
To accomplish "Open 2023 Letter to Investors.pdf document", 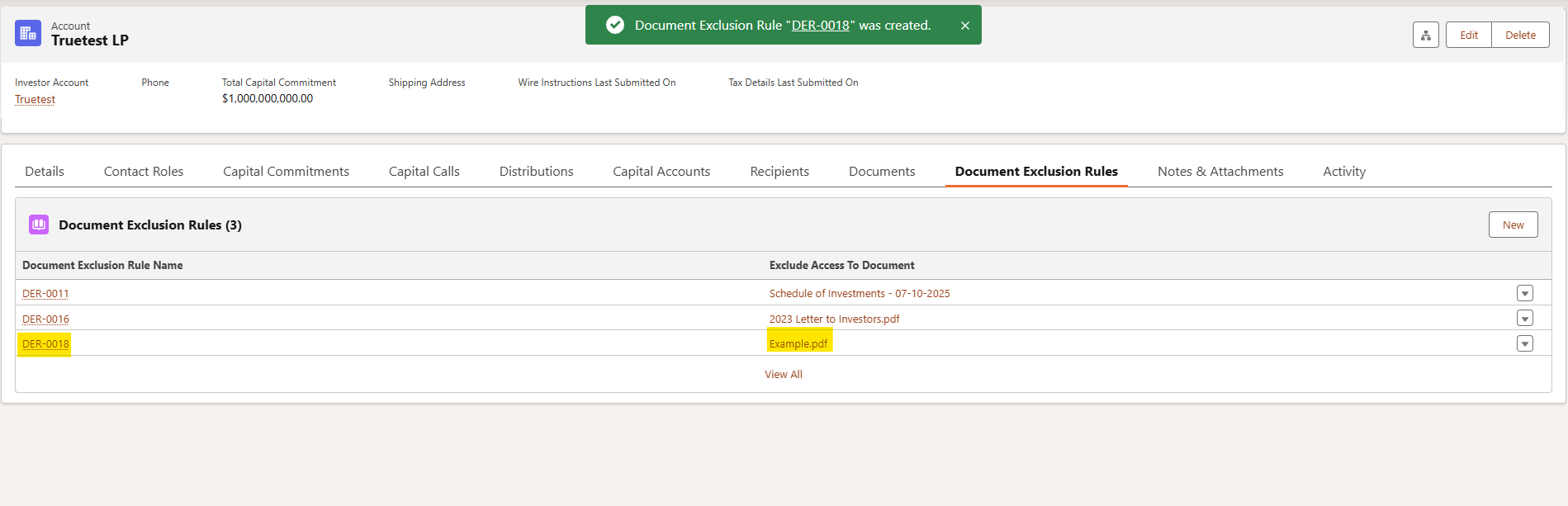I will pos(834,319).
